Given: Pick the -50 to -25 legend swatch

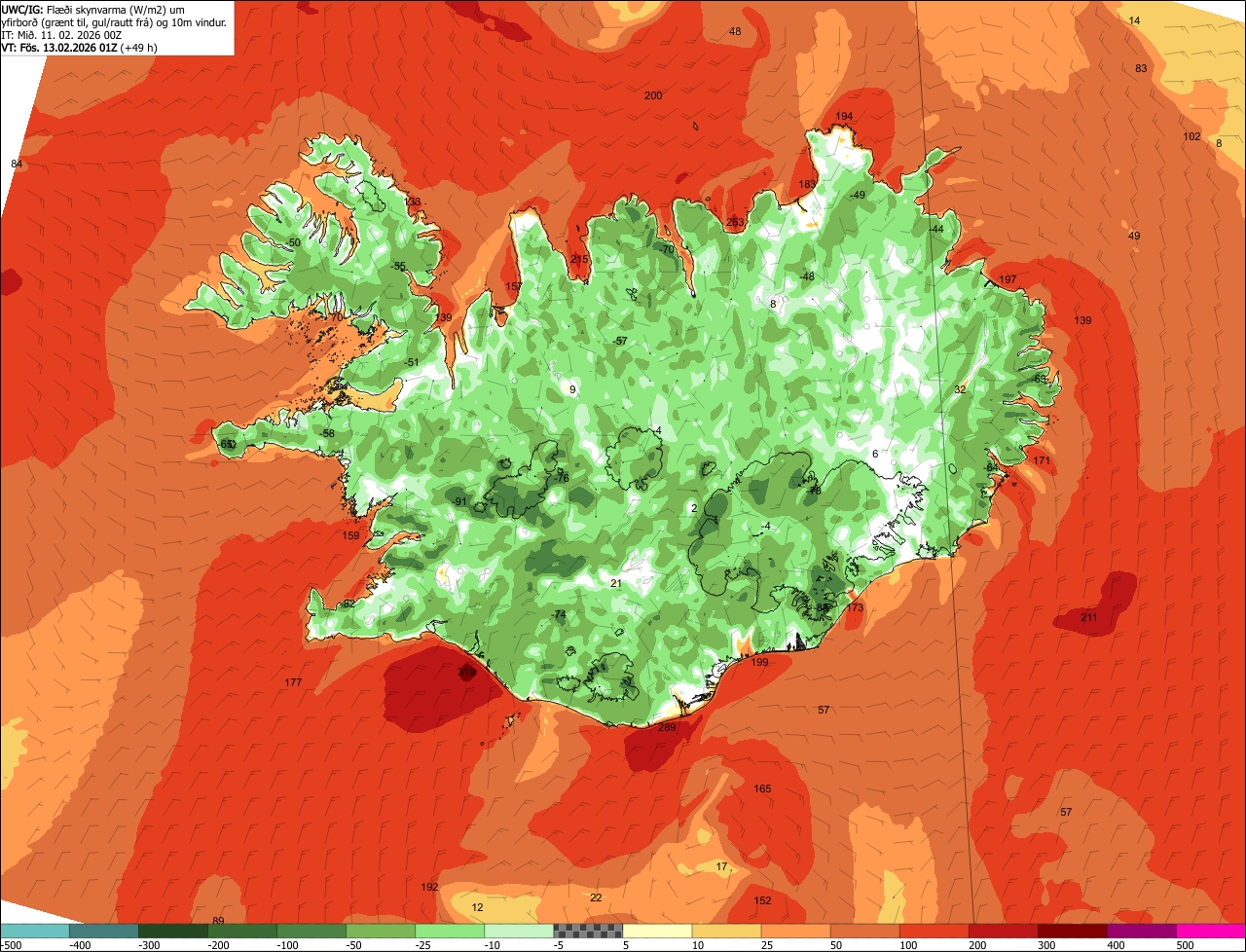Looking at the screenshot, I should tap(381, 931).
